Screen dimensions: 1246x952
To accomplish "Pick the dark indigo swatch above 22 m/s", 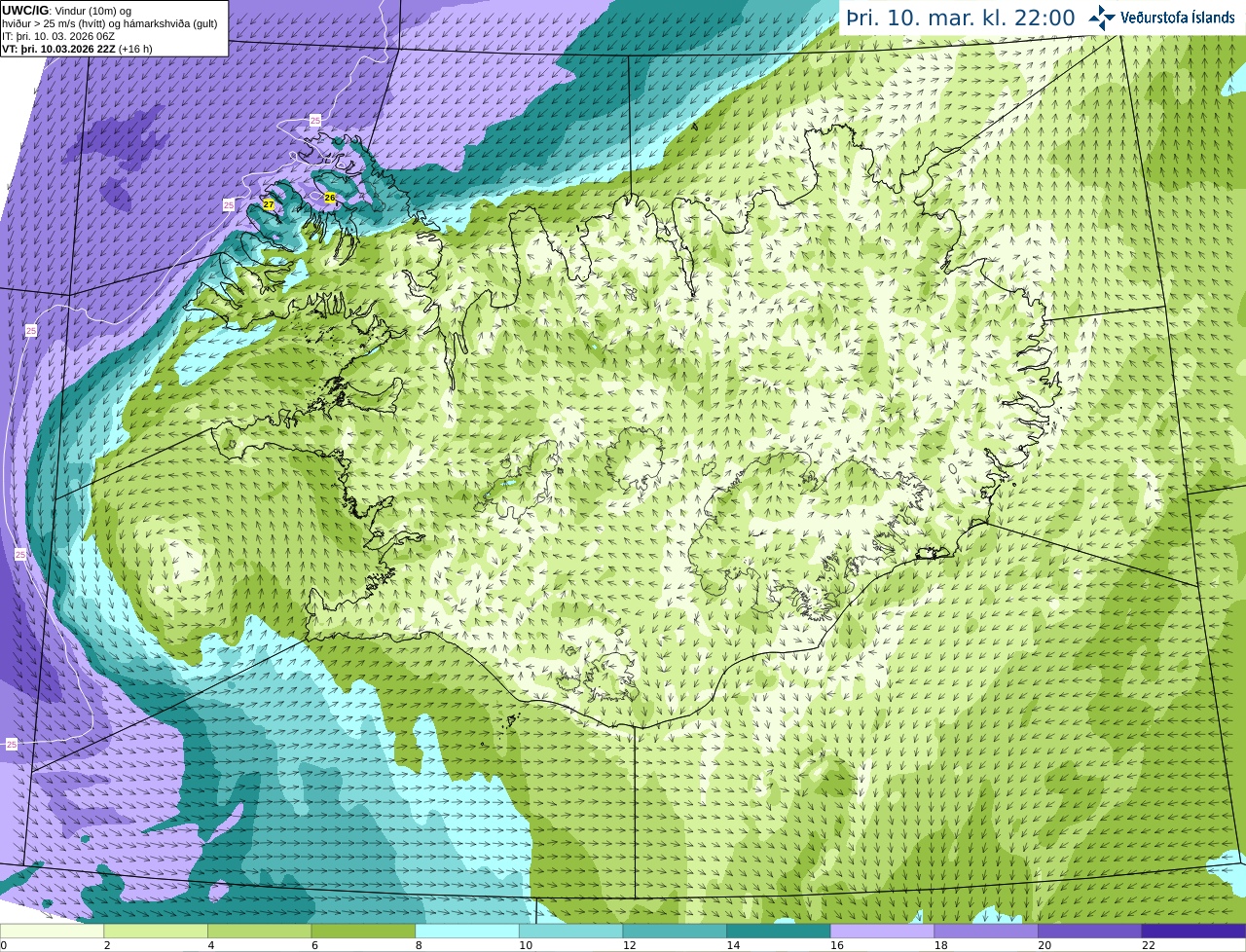I will [1193, 932].
